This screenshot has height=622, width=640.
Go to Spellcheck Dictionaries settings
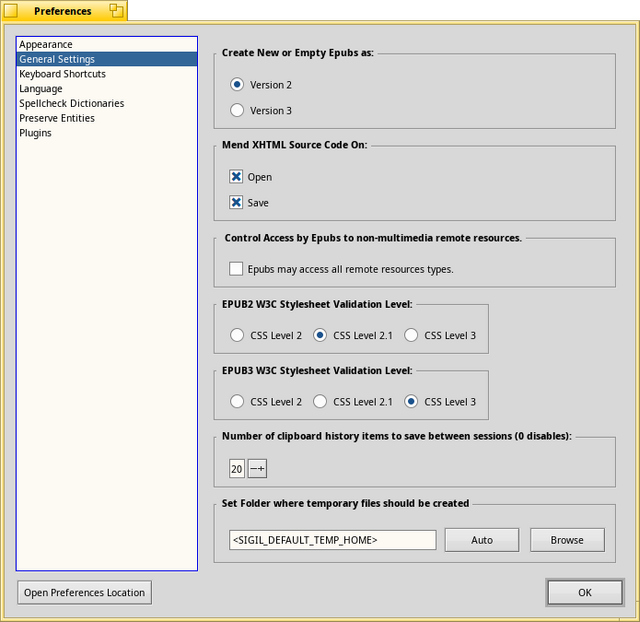click(107, 103)
